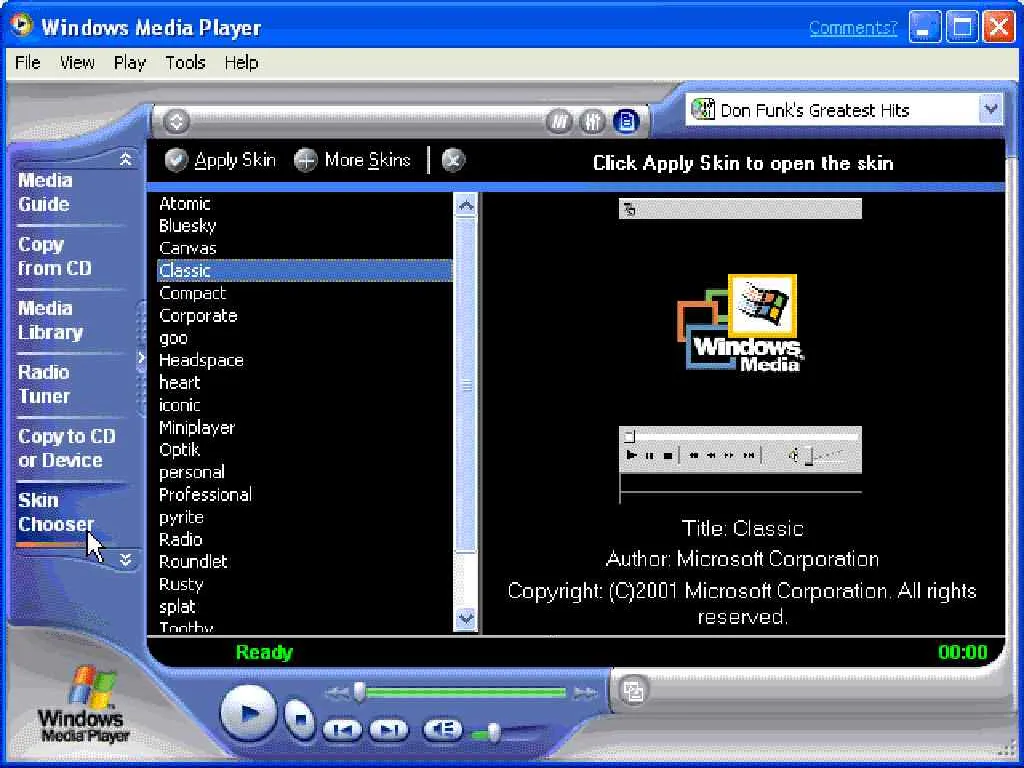Screen dimensions: 1024x768
Task: Click the Apply Skin checkmark icon
Action: pos(176,160)
